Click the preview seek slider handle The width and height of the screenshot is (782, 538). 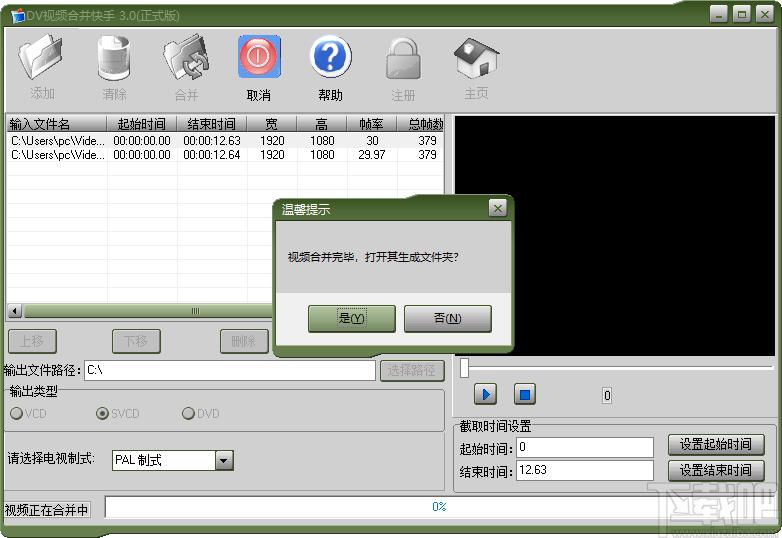(x=464, y=367)
